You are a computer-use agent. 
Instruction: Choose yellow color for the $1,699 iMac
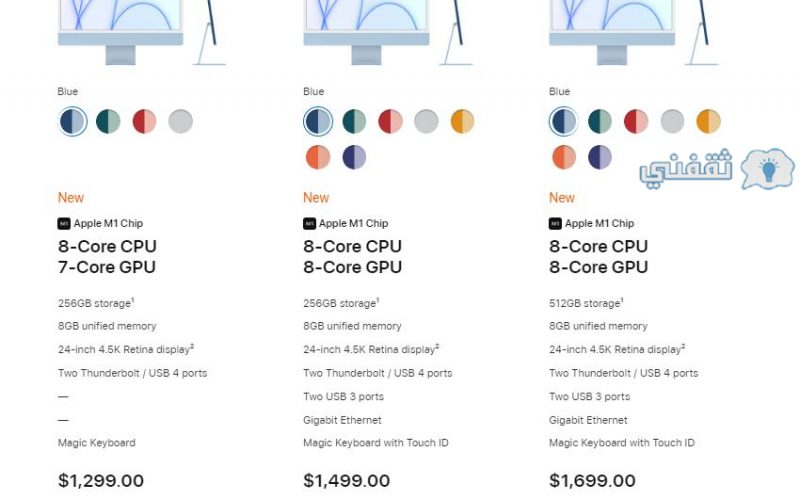tap(709, 121)
